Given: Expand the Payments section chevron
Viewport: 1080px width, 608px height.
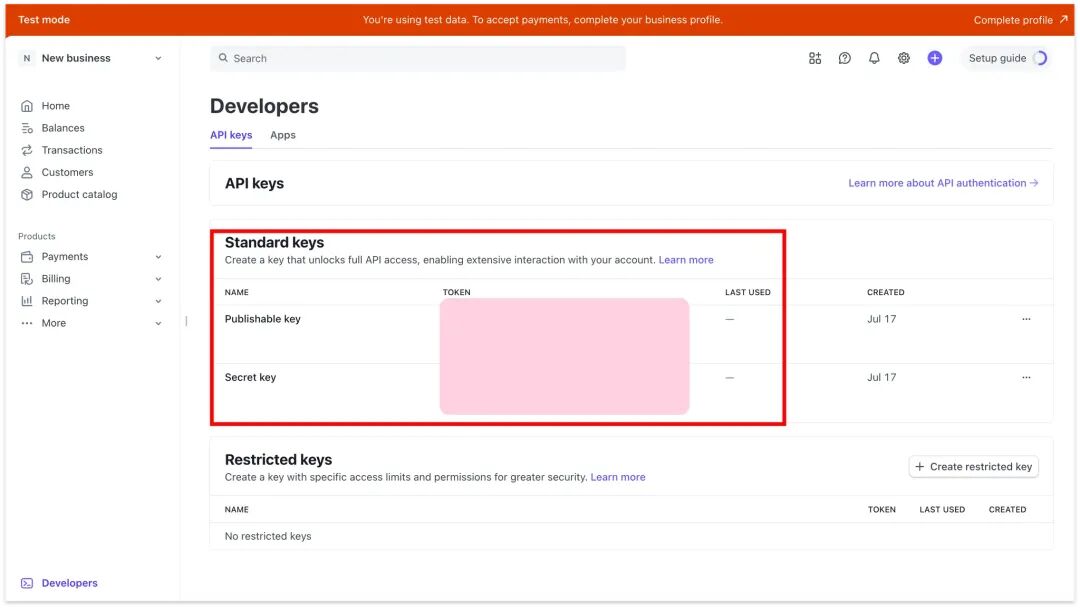Looking at the screenshot, I should pos(158,257).
